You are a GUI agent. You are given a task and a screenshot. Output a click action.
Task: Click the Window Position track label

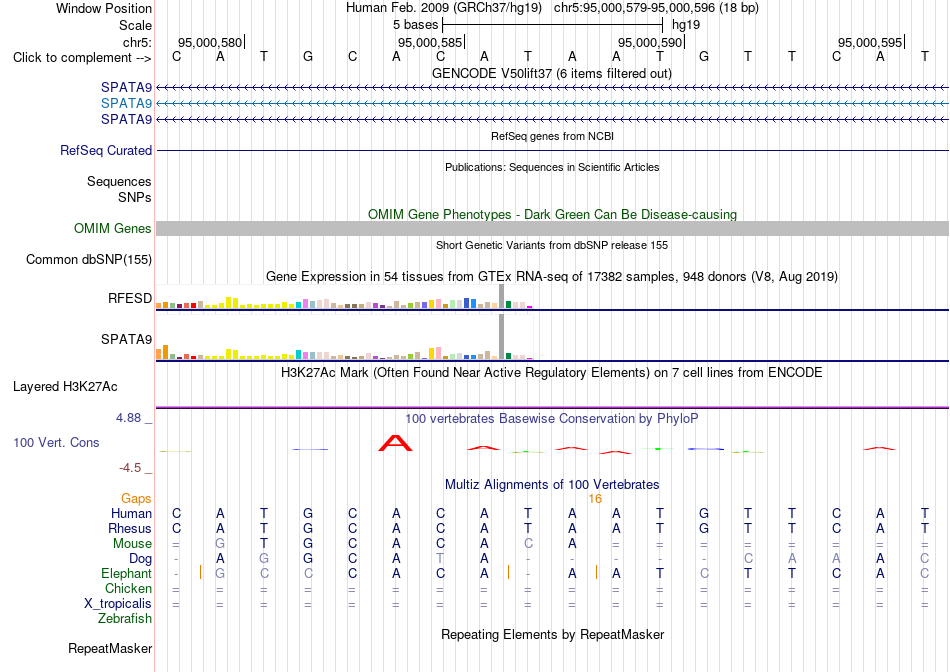pyautogui.click(x=104, y=8)
